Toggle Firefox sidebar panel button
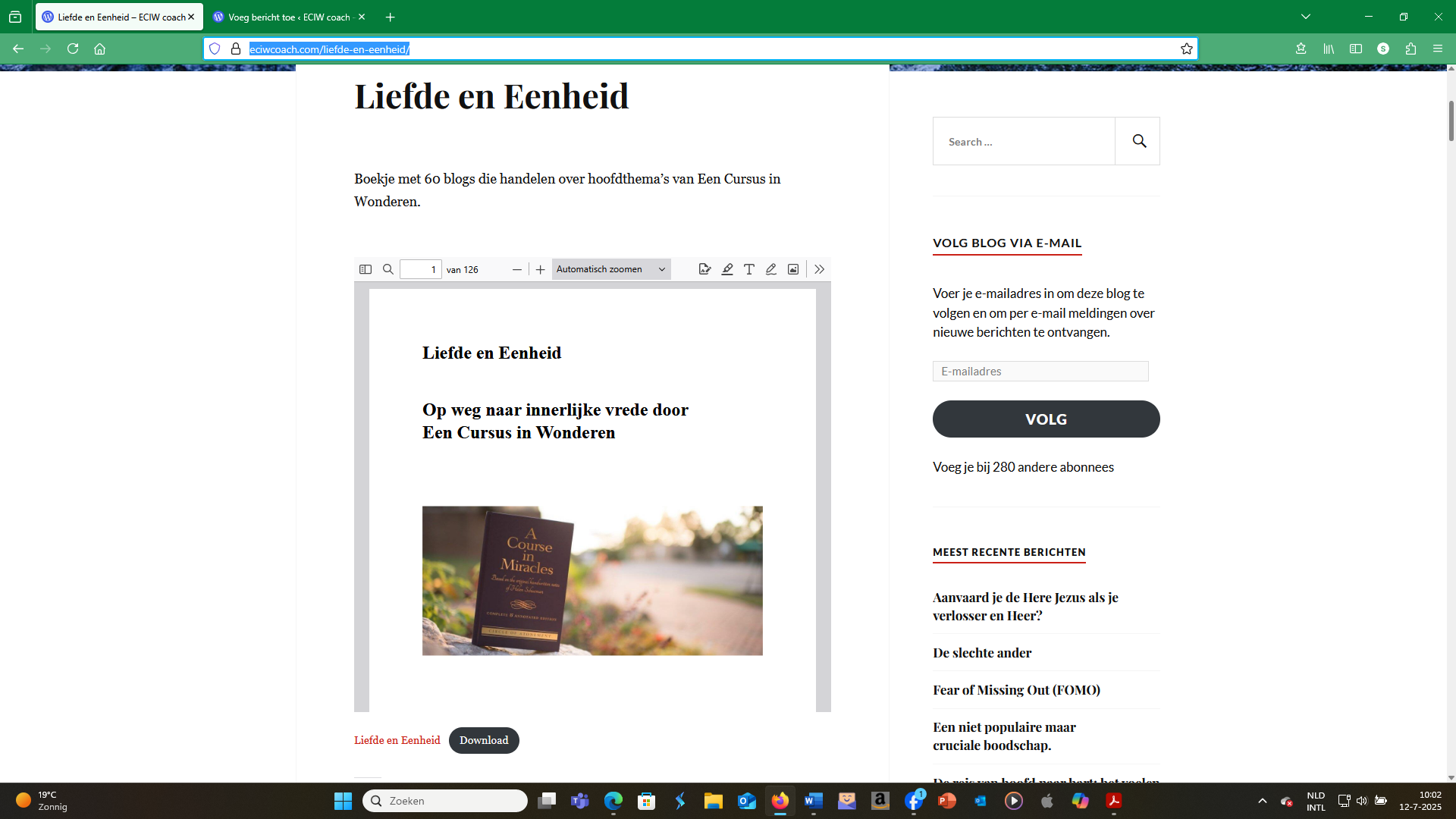 tap(1356, 49)
